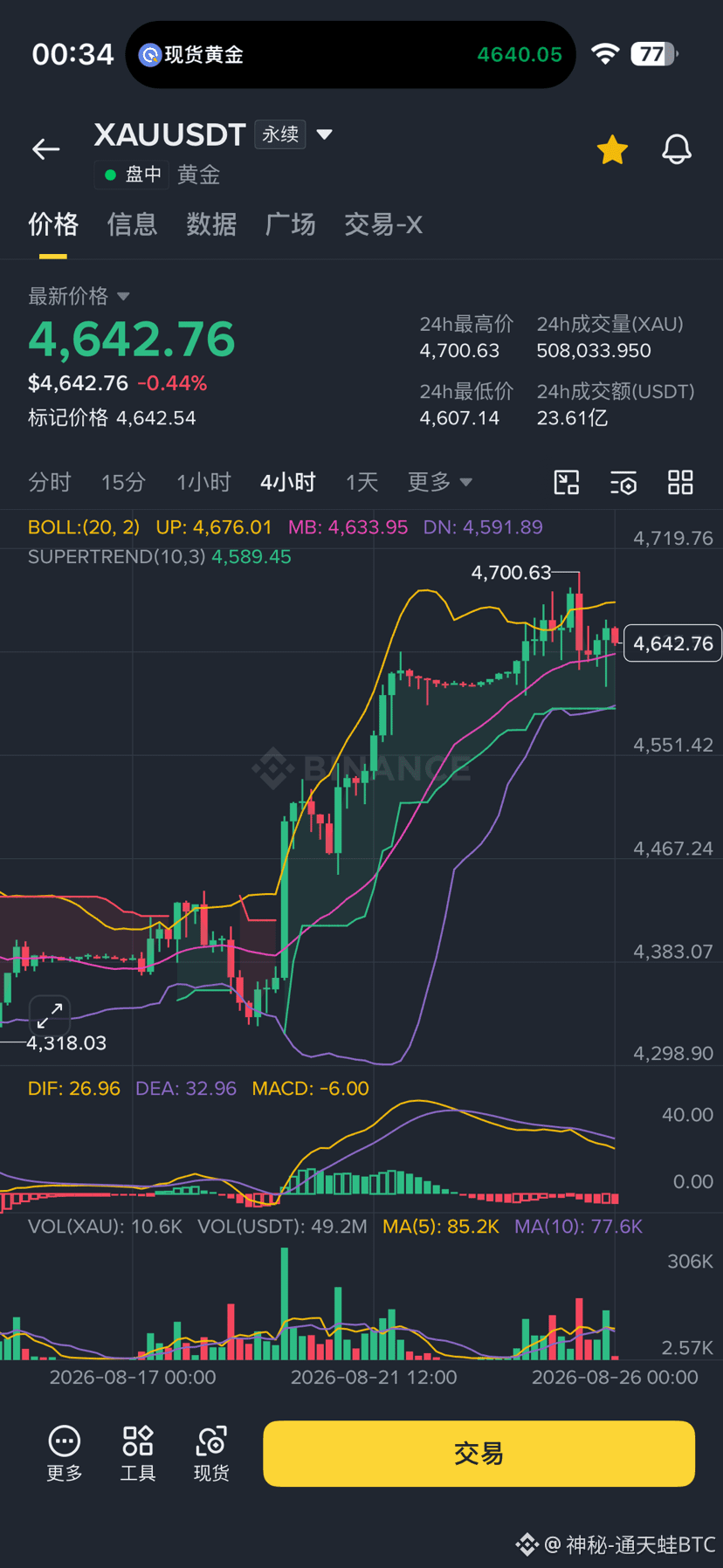Screen dimensions: 723x1568
Task: Expand the 更多 intervals dropdown
Action: 439,482
